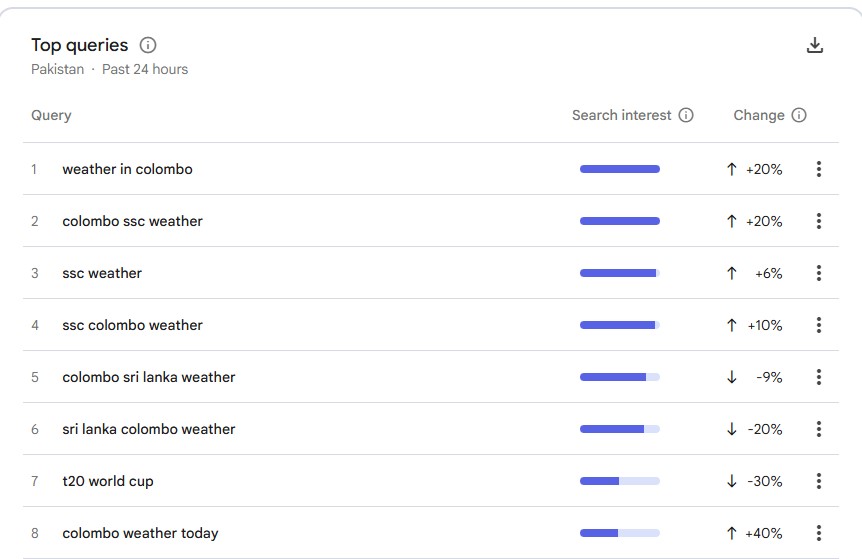Click info icon beside Search interest header
The height and width of the screenshot is (559, 862).
[x=686, y=115]
